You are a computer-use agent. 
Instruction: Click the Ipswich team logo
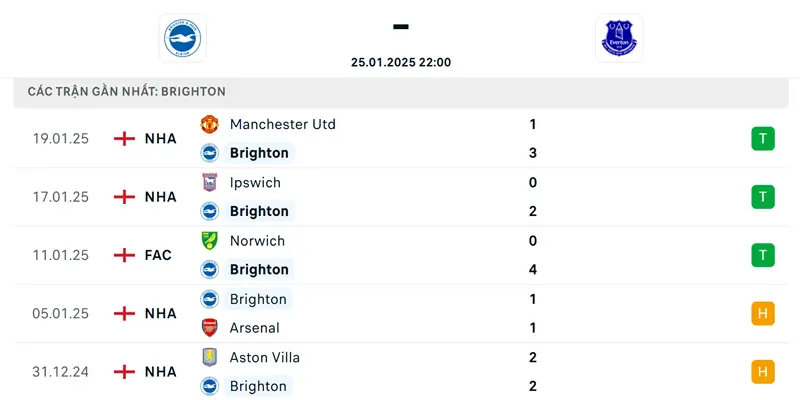tap(210, 183)
